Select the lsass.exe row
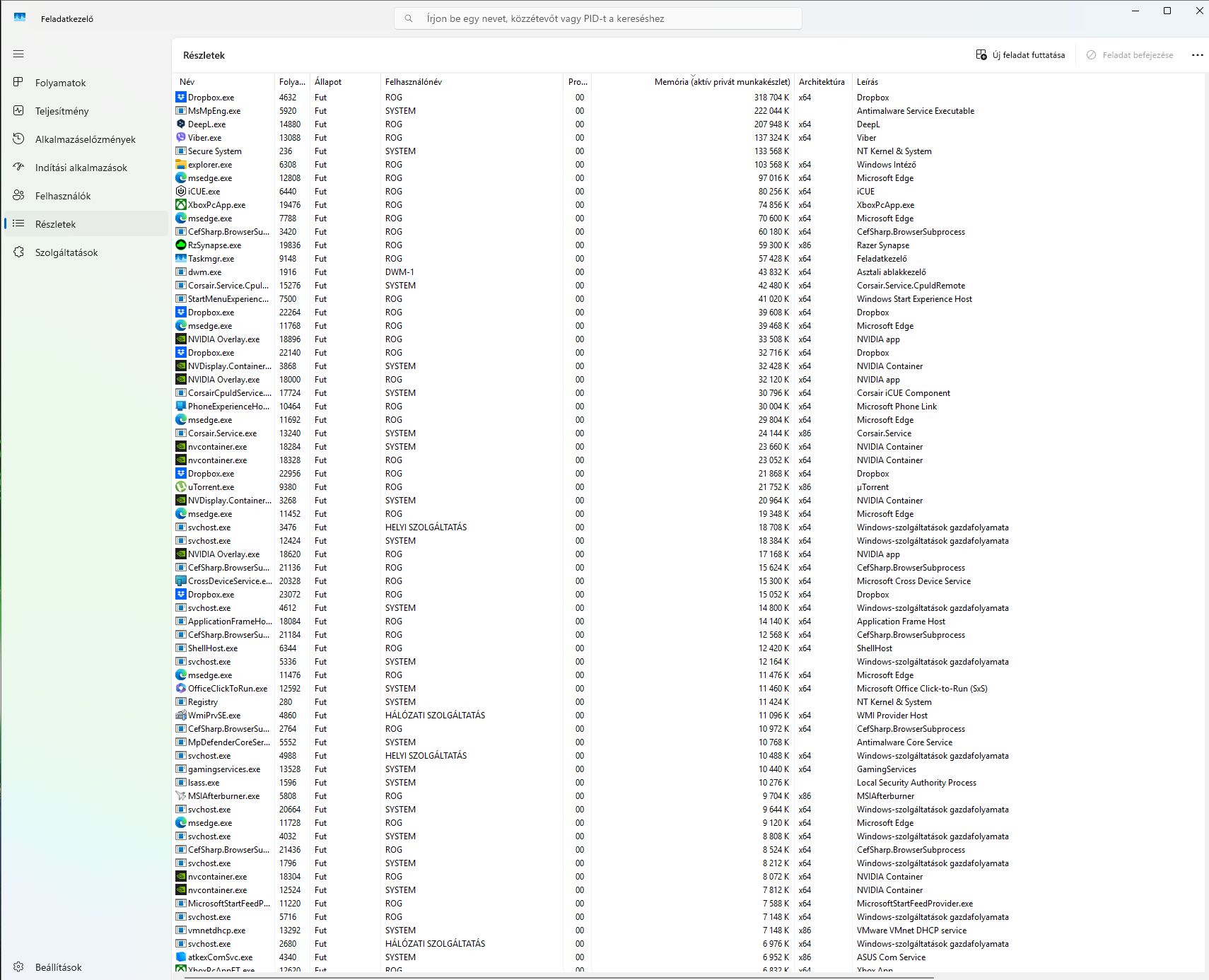This screenshot has height=980, width=1209. (x=688, y=783)
